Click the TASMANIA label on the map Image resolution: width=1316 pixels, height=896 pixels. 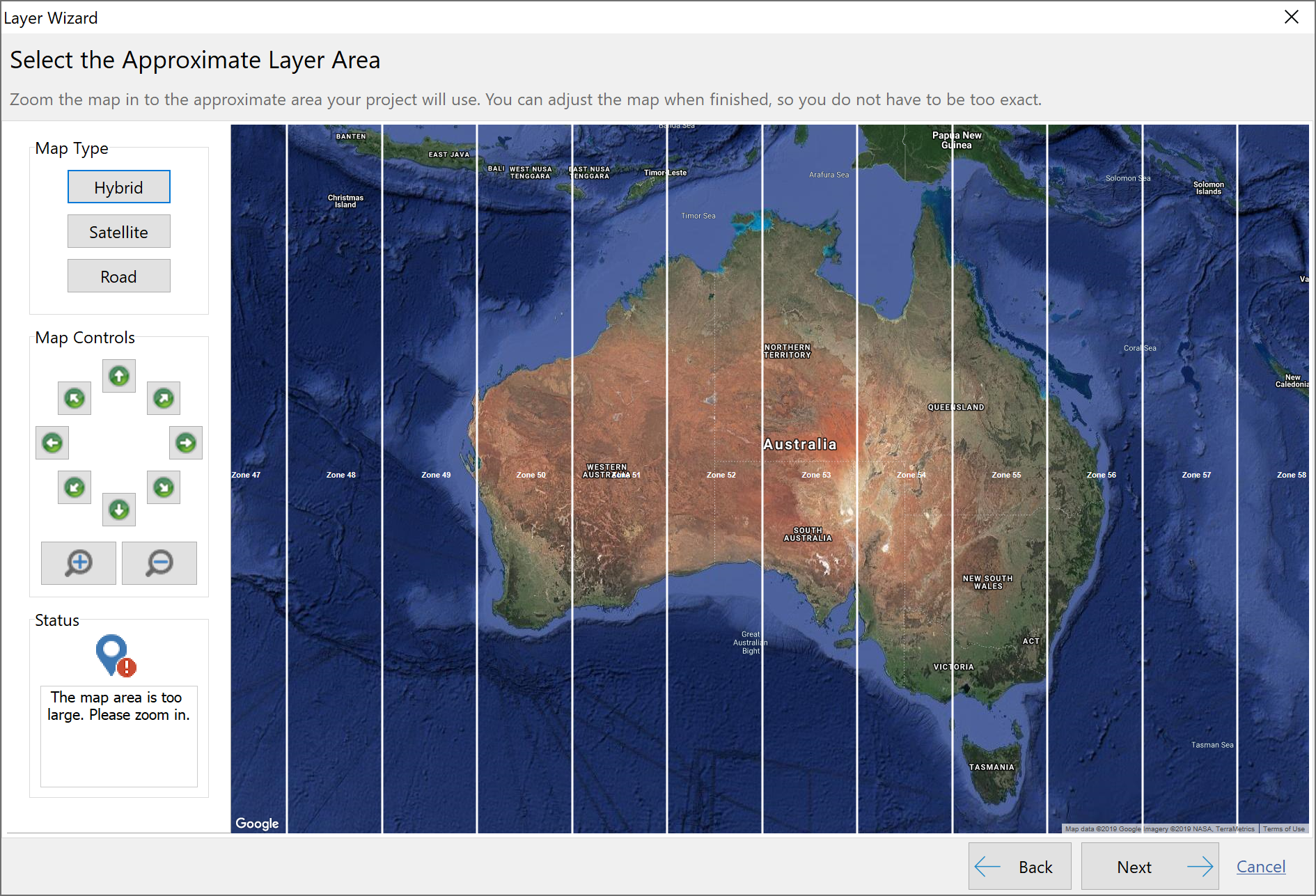click(x=992, y=767)
